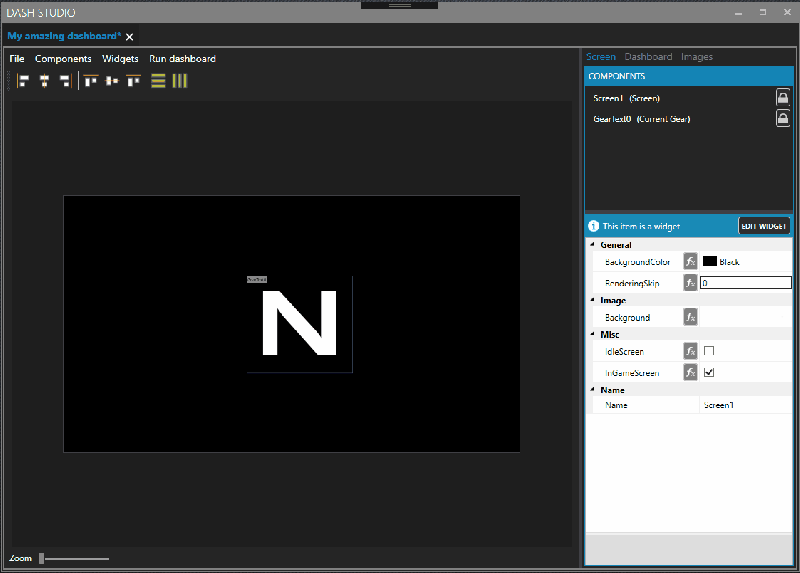The width and height of the screenshot is (800, 573).
Task: Open the File menu
Action: point(17,59)
